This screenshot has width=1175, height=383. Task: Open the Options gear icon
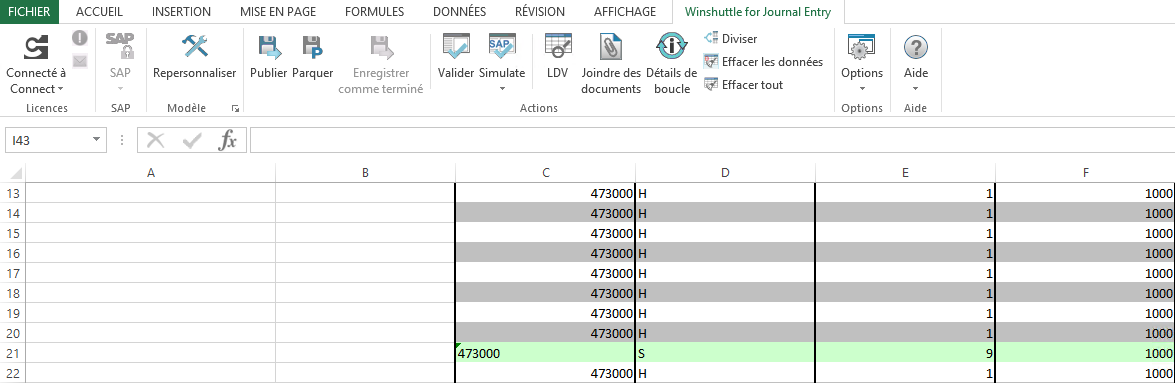862,46
